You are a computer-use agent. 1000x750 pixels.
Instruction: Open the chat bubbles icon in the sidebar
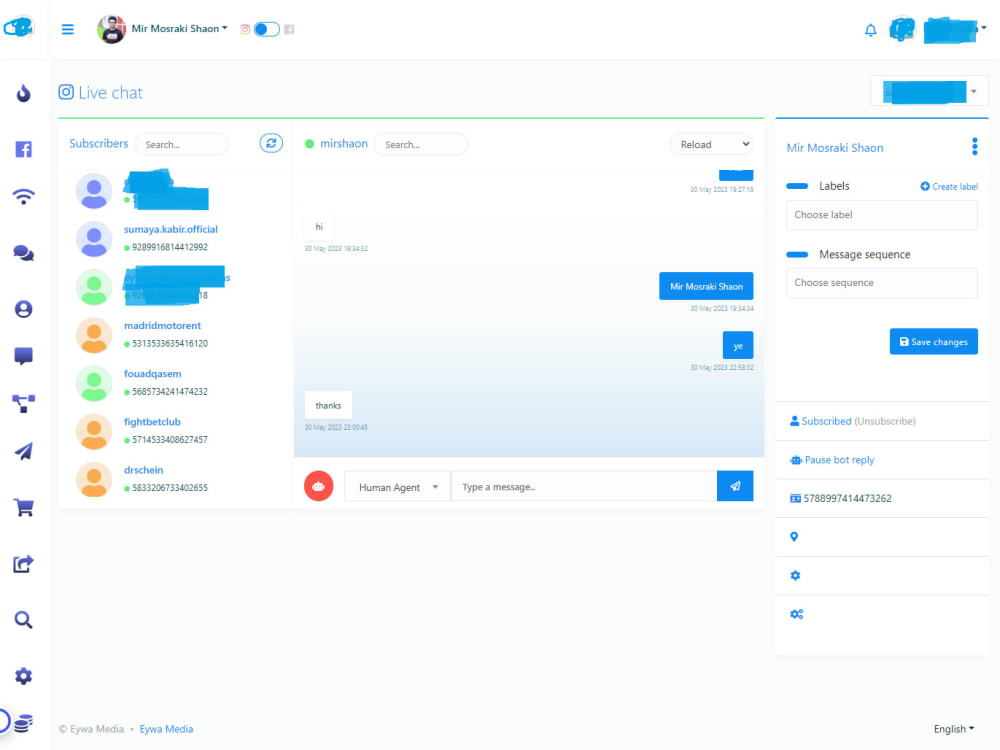click(24, 253)
